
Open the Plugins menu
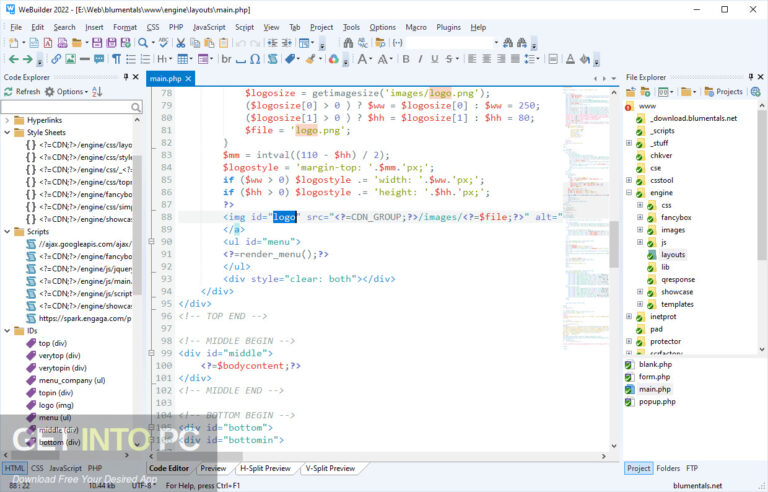pyautogui.click(x=449, y=27)
